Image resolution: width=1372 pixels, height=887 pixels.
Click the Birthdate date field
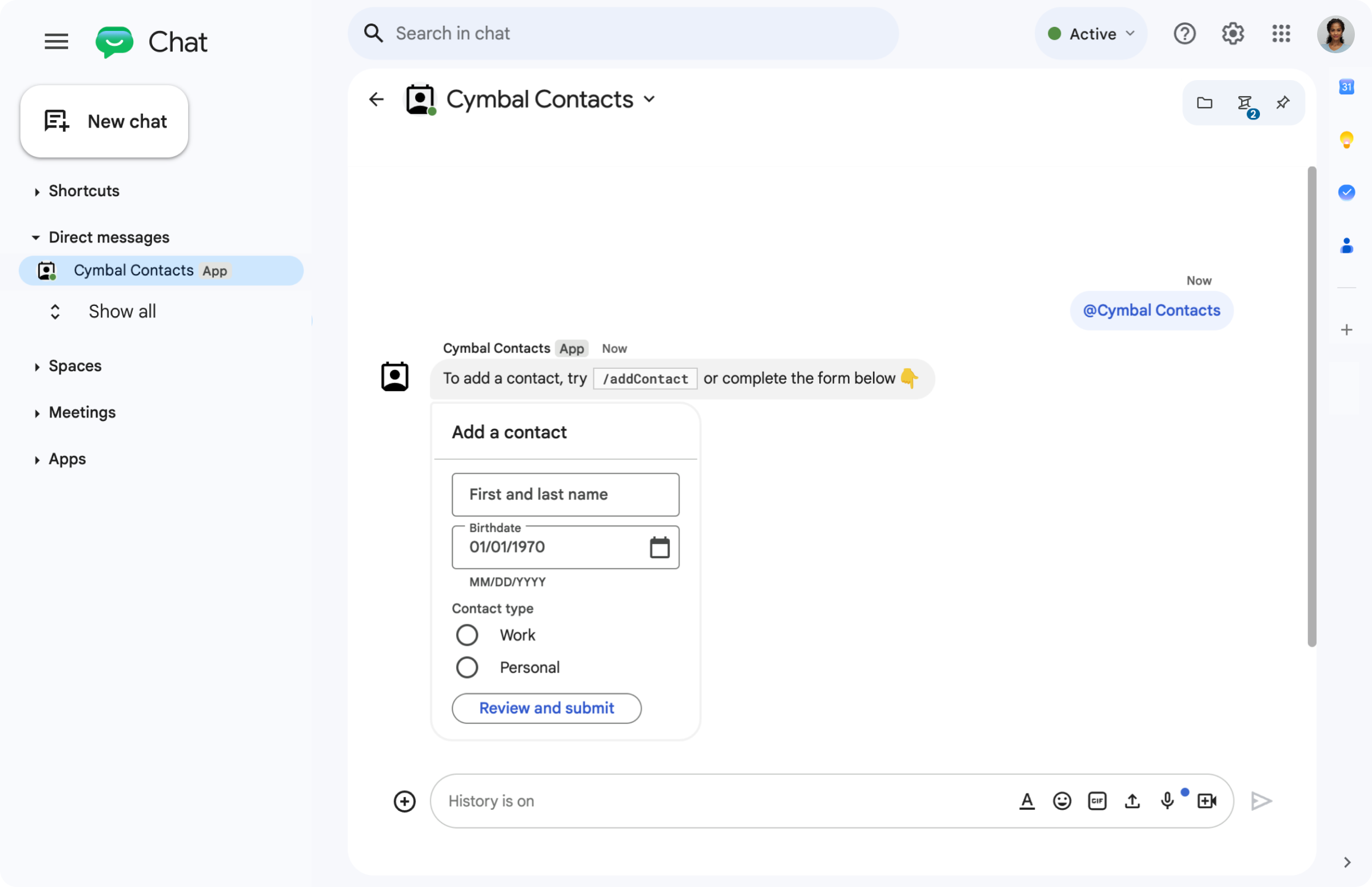pyautogui.click(x=565, y=547)
